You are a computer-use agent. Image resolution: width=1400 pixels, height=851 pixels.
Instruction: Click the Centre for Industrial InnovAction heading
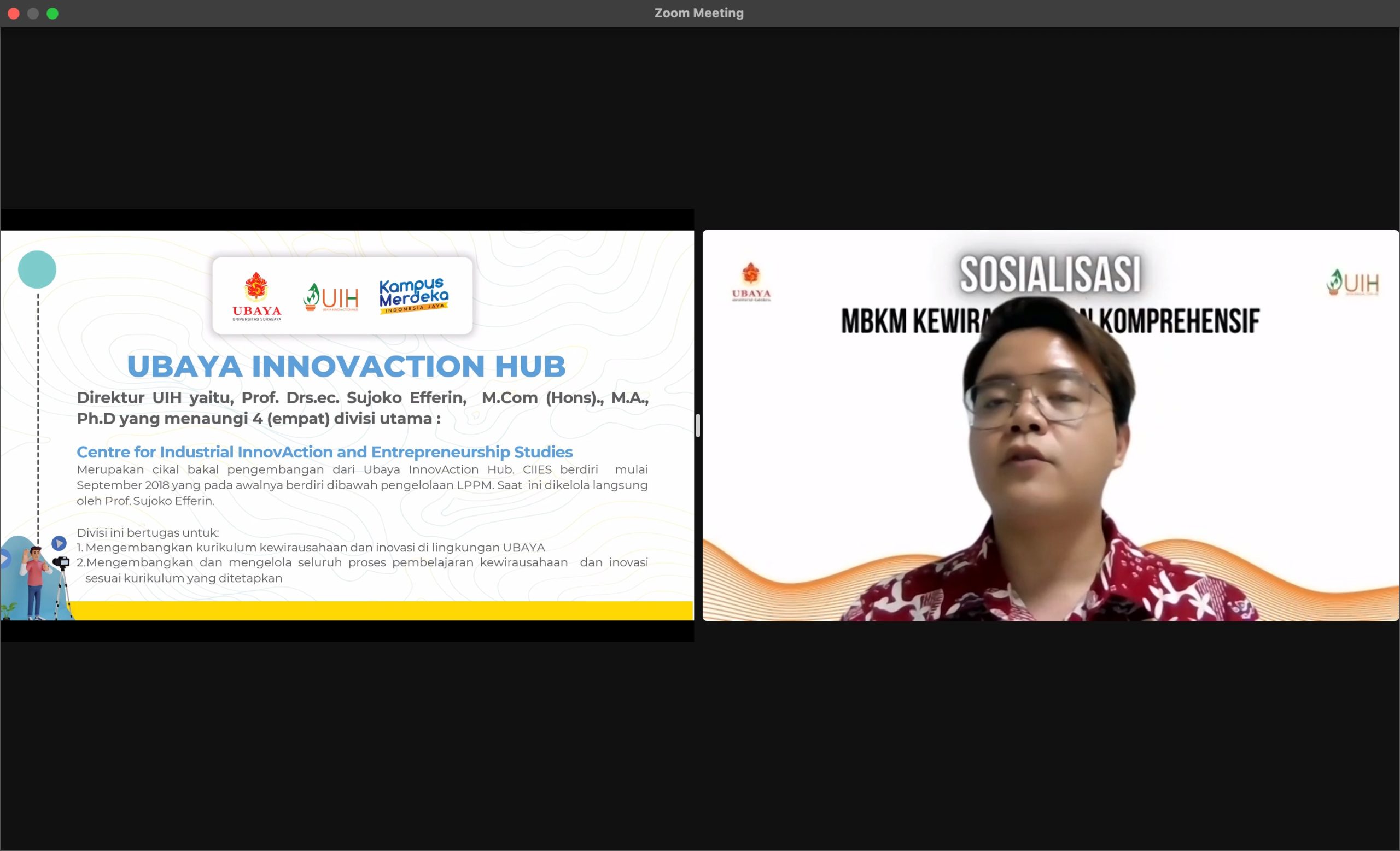coord(324,452)
